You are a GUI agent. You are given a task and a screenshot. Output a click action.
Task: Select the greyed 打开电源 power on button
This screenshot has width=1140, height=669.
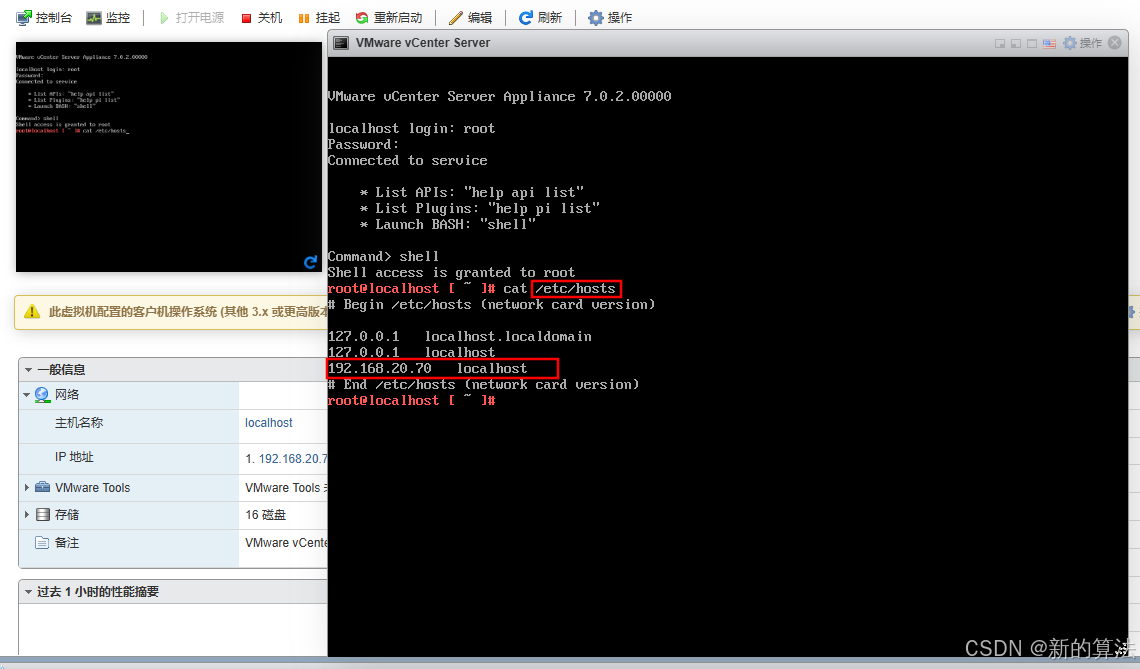(x=192, y=17)
